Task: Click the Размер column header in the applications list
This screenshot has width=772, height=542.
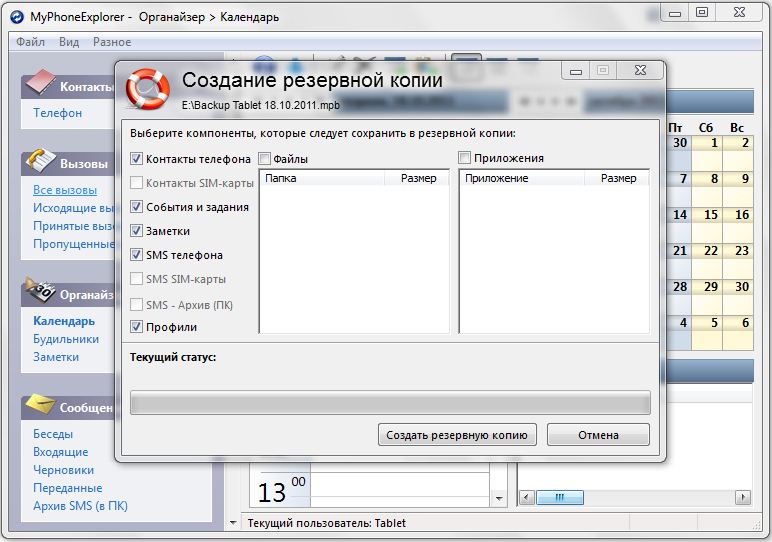Action: point(616,178)
